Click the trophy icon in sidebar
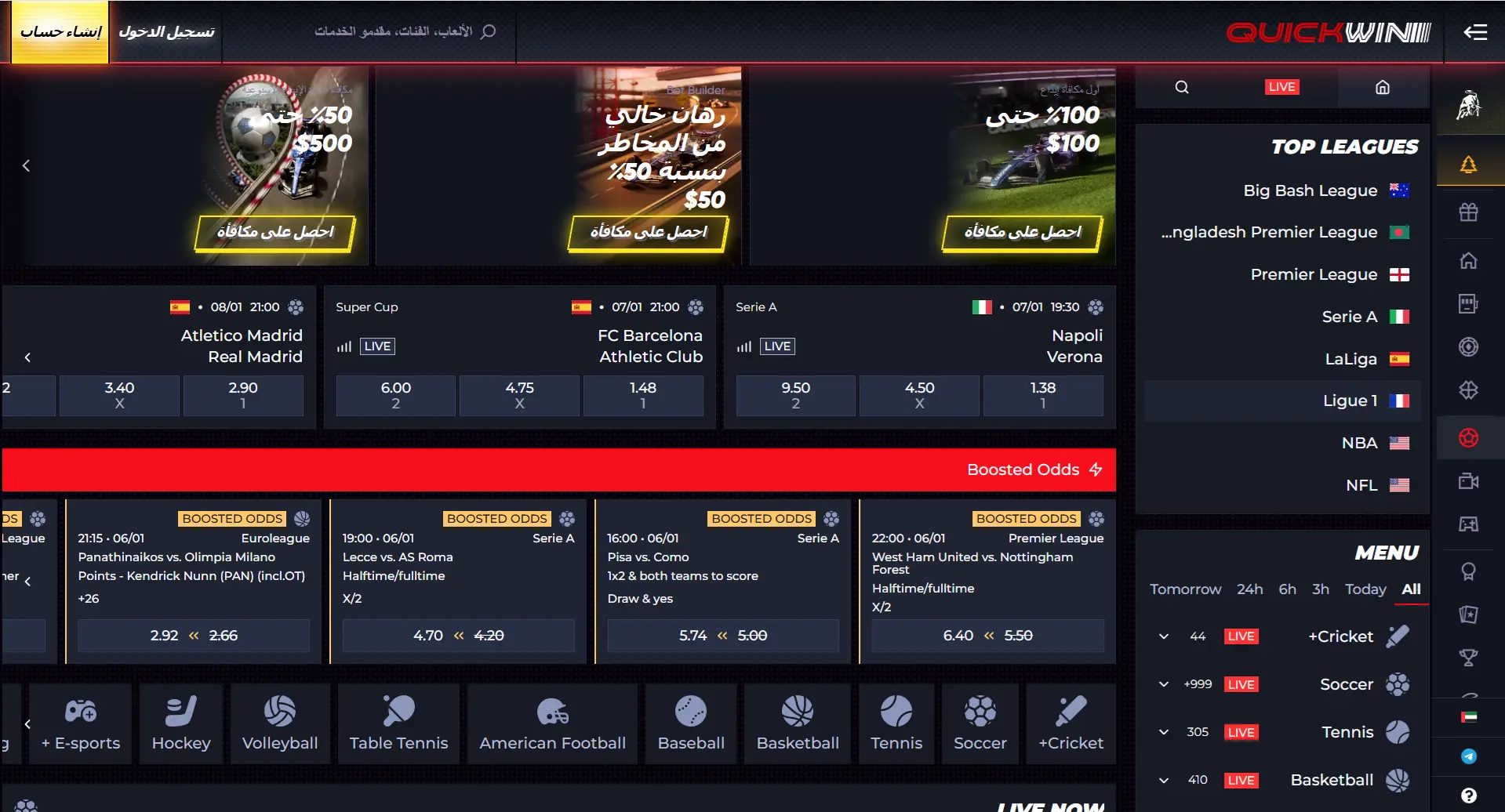Image resolution: width=1505 pixels, height=812 pixels. point(1468,658)
